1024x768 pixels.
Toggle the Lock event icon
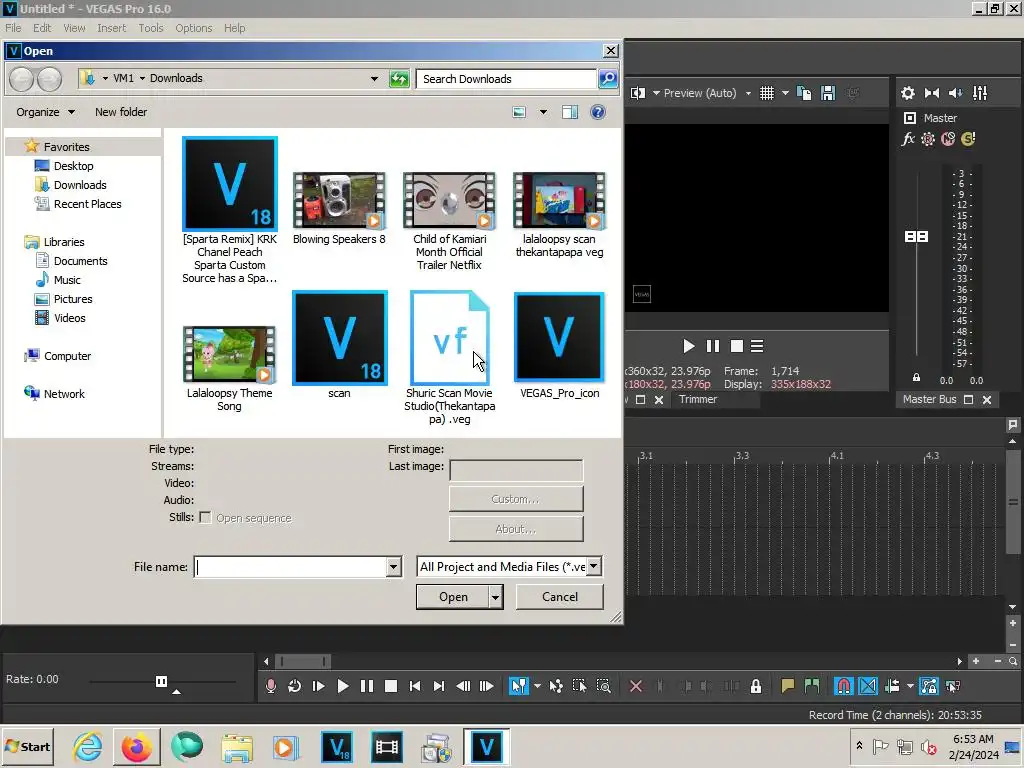(x=756, y=686)
